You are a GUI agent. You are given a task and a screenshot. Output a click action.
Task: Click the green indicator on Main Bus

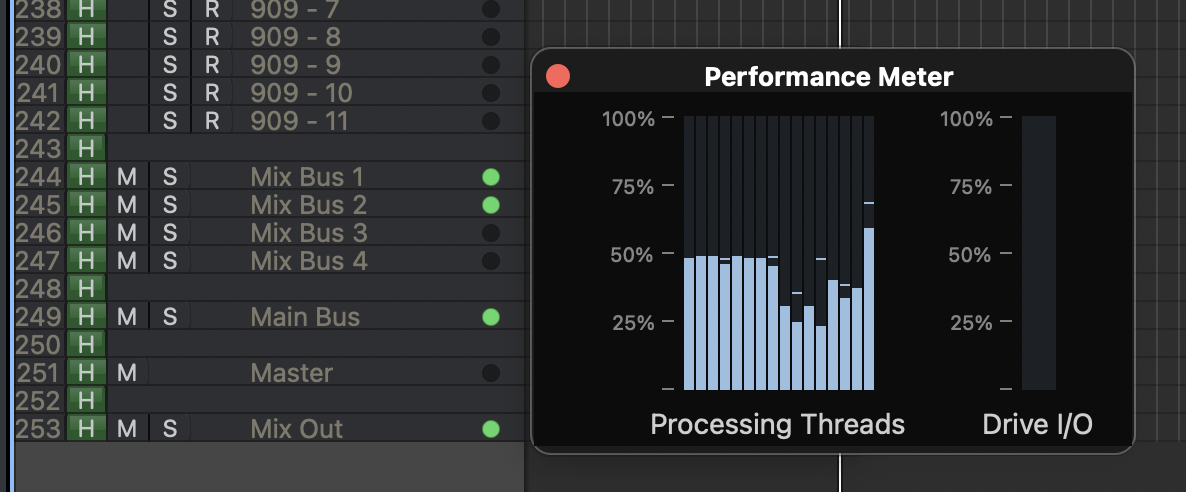490,317
